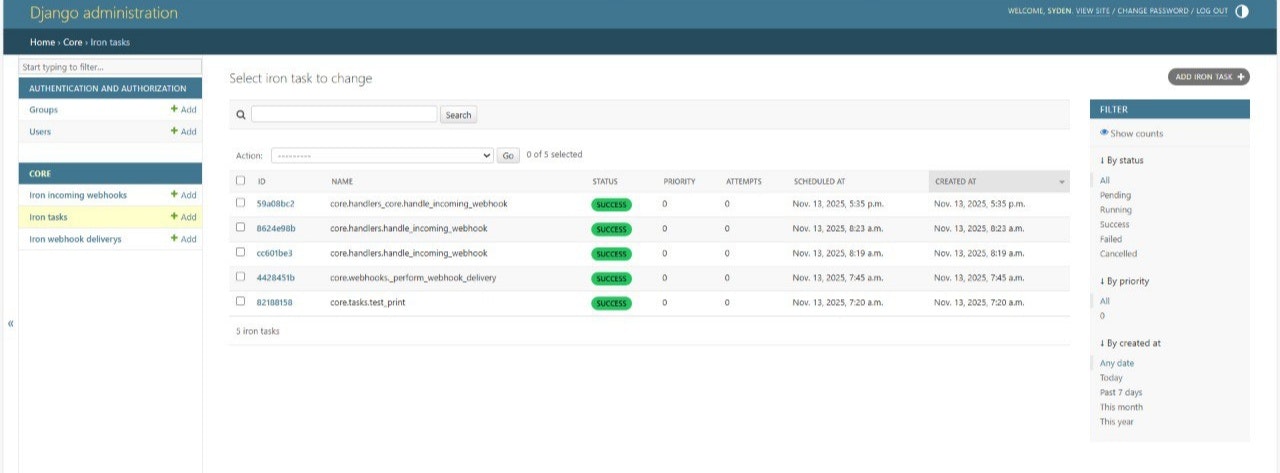
Task: Click the plus icon beside Iron tasks
Action: click(174, 216)
